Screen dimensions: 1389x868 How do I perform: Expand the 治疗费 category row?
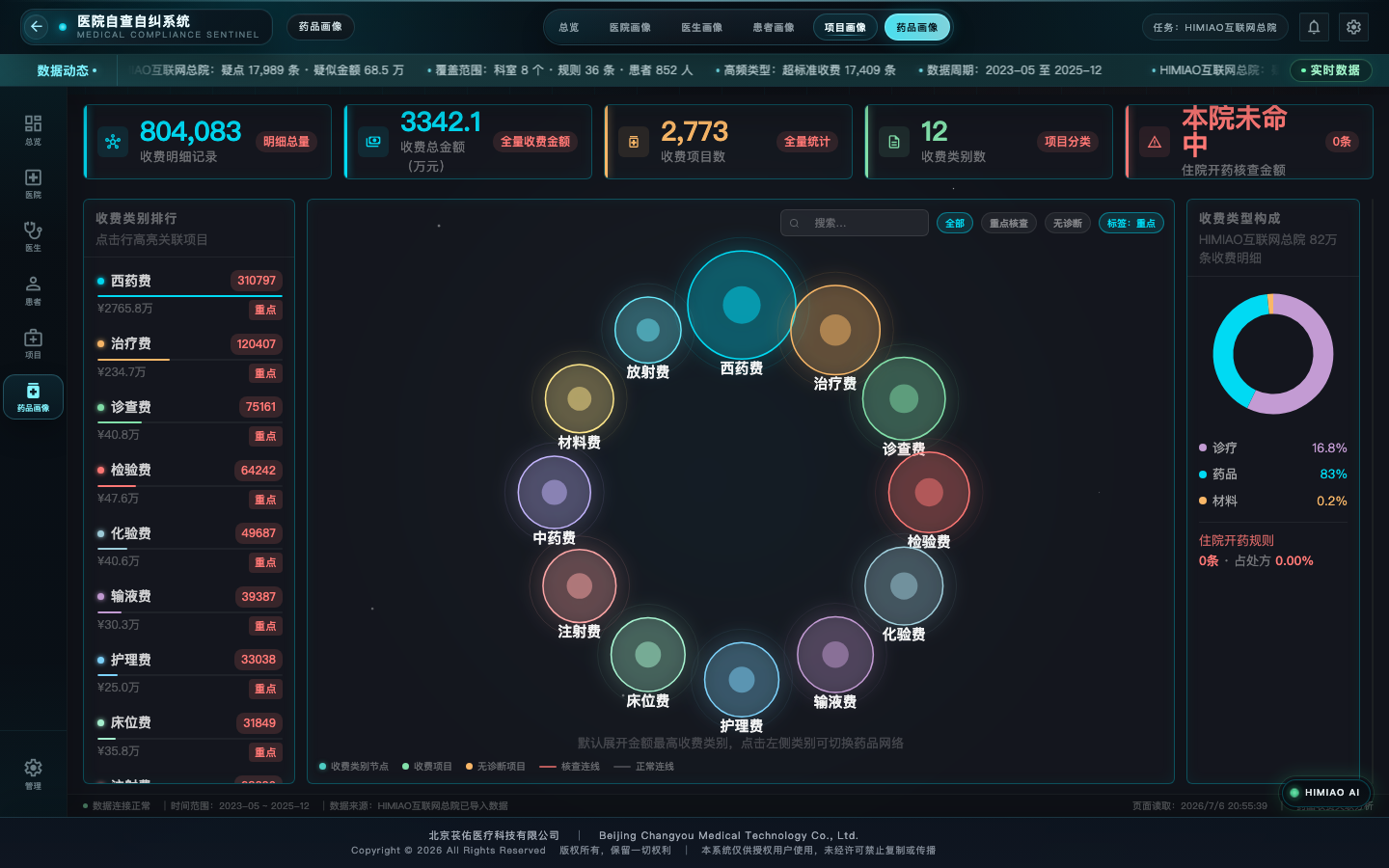189,358
